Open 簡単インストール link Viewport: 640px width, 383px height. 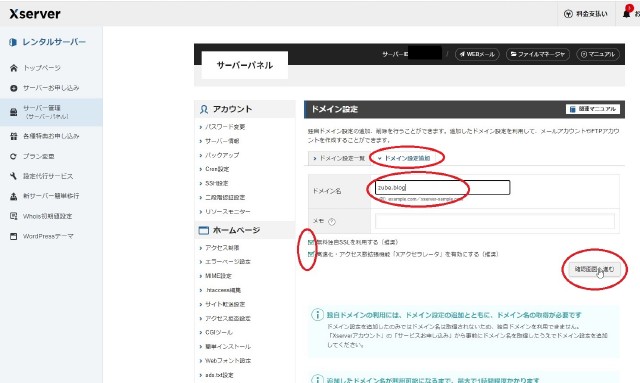coord(228,347)
